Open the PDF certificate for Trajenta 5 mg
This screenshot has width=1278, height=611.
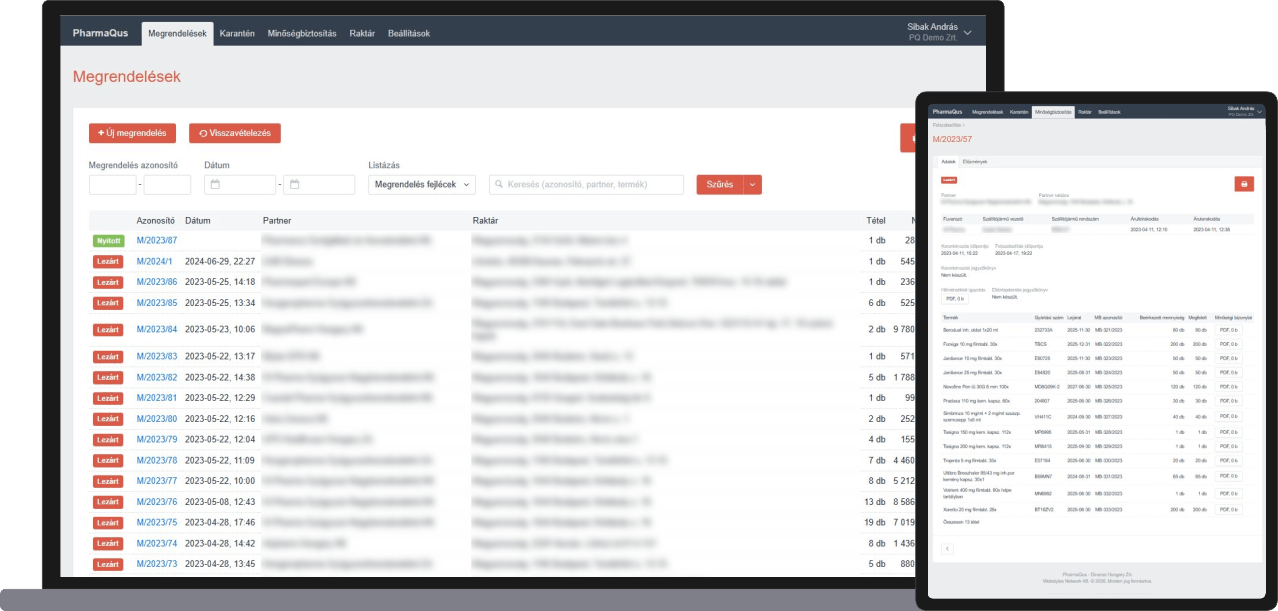coord(1229,461)
